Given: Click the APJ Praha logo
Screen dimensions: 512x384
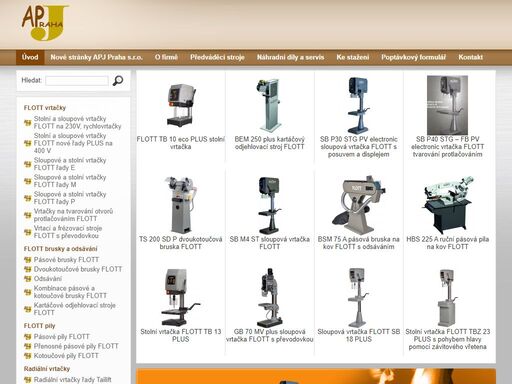Looking at the screenshot, I should pos(45,23).
